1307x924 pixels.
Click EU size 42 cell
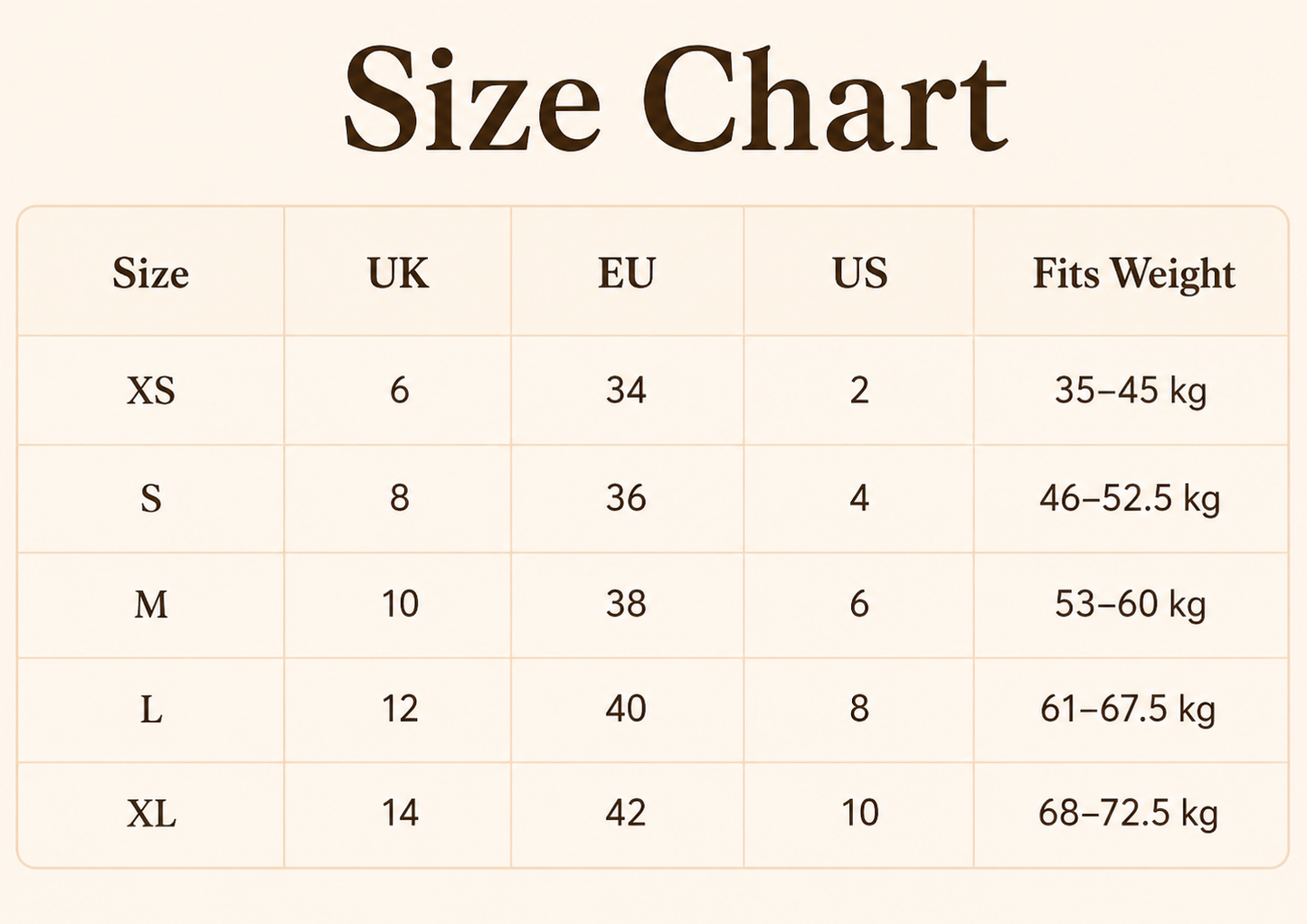coord(626,814)
